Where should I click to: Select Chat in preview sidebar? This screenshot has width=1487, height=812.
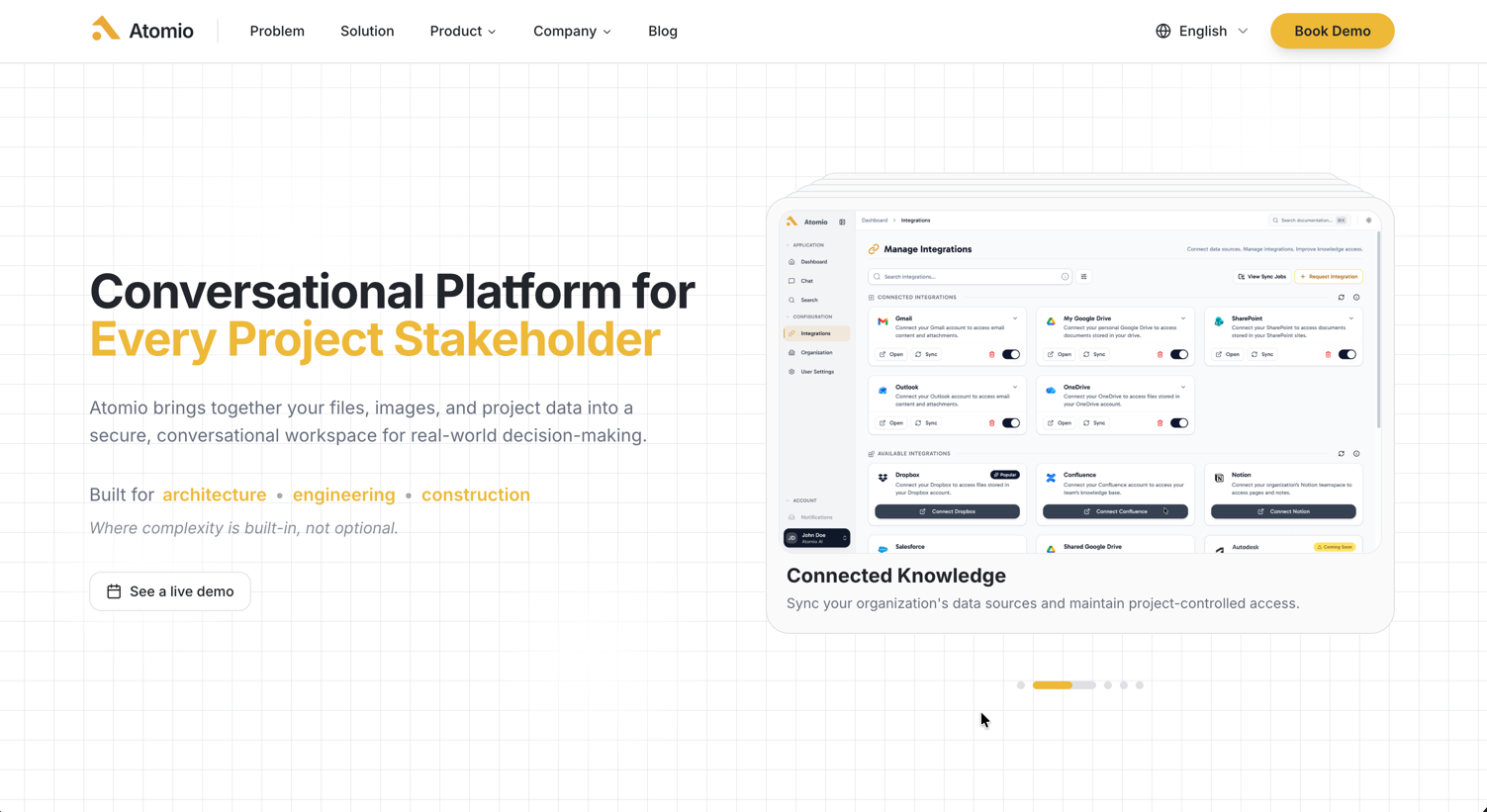point(816,281)
